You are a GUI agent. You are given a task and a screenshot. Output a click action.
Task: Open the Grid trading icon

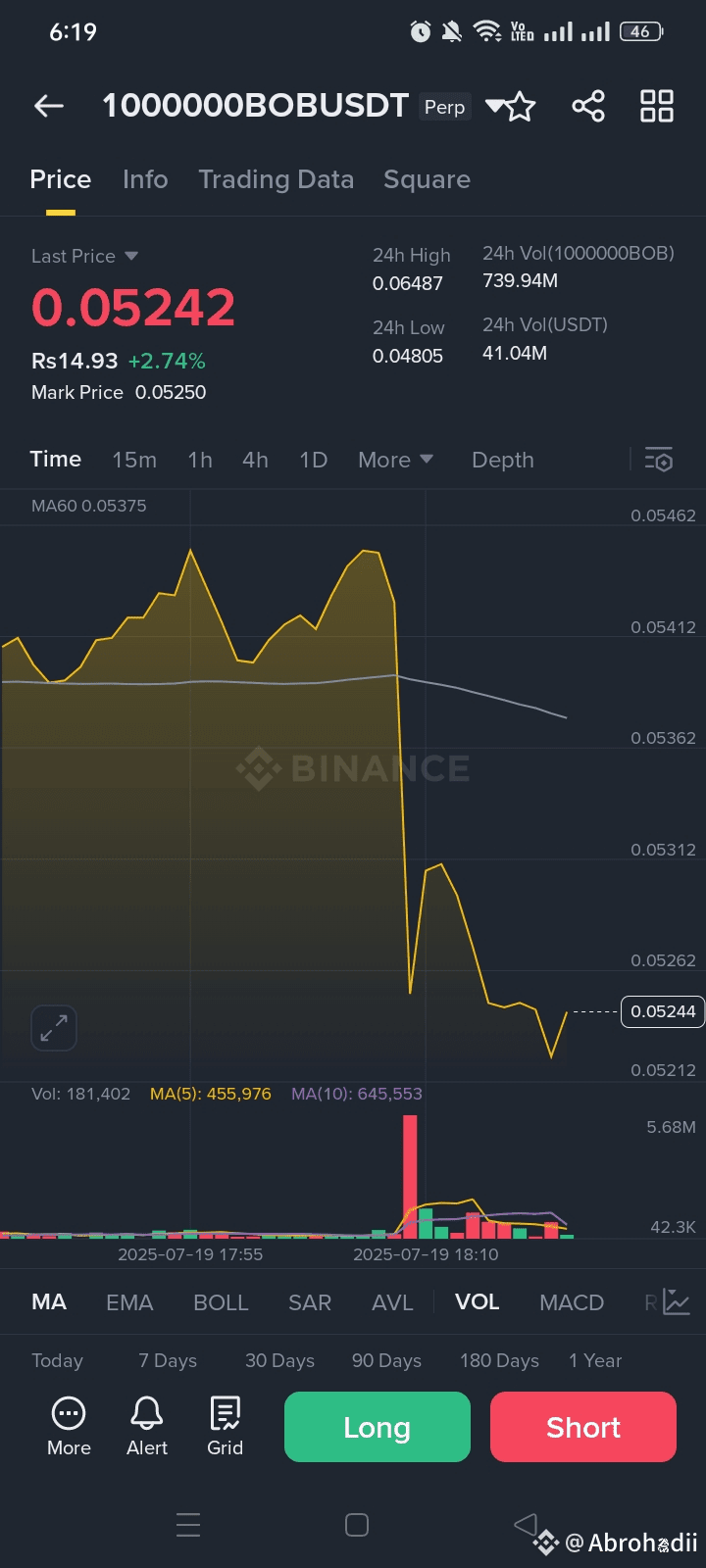pyautogui.click(x=225, y=1426)
